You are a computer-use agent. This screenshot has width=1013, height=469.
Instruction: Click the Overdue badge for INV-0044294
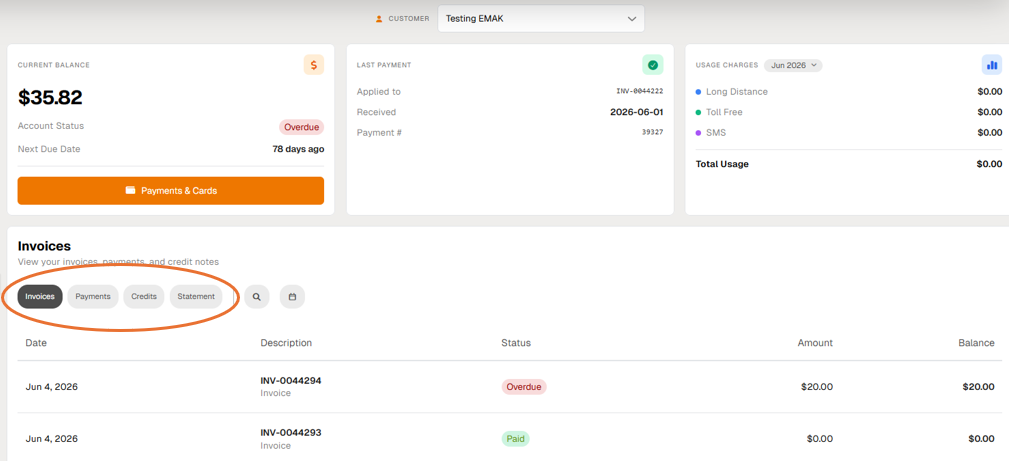[x=524, y=386]
